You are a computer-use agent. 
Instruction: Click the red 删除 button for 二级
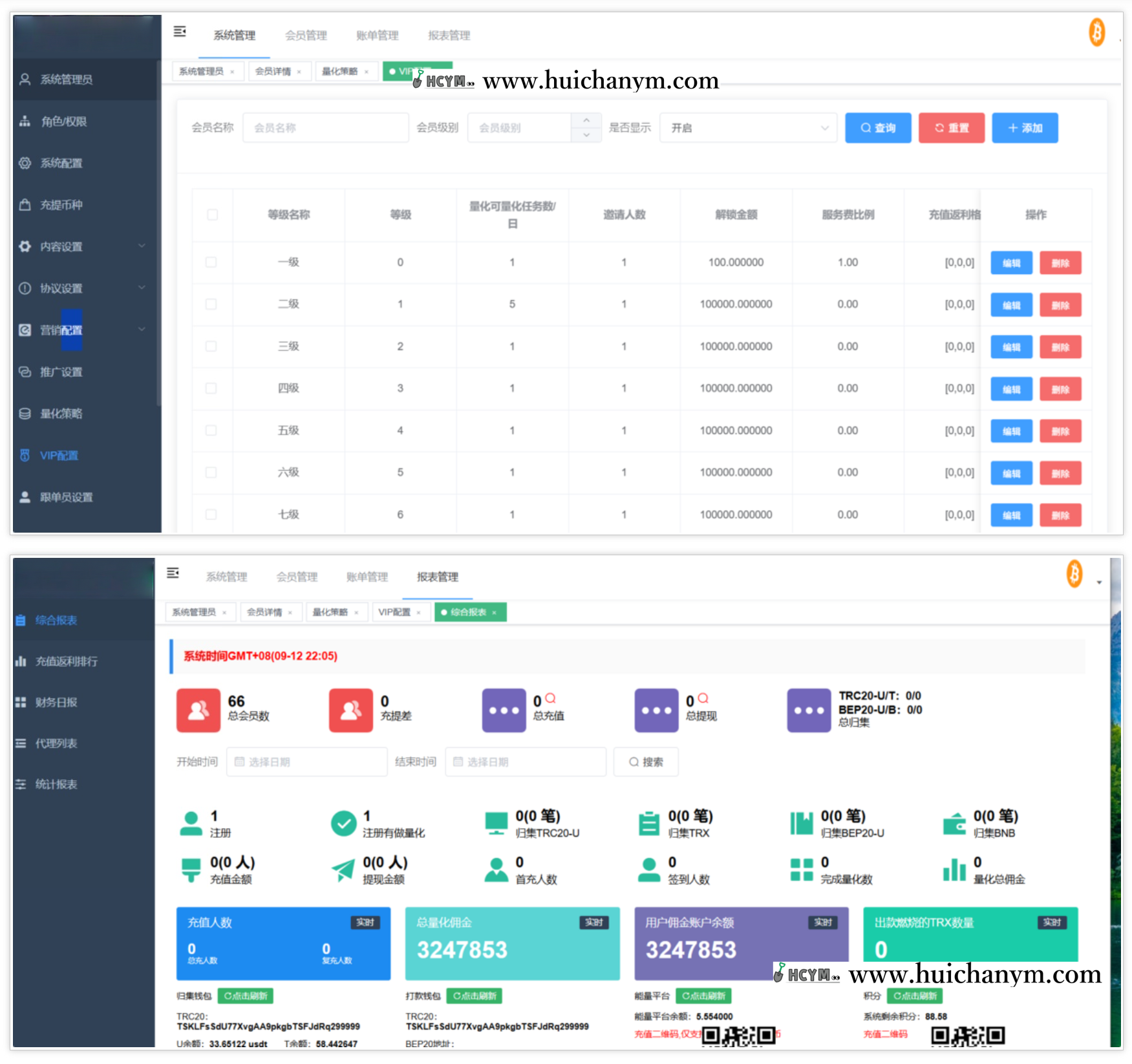click(x=1060, y=305)
